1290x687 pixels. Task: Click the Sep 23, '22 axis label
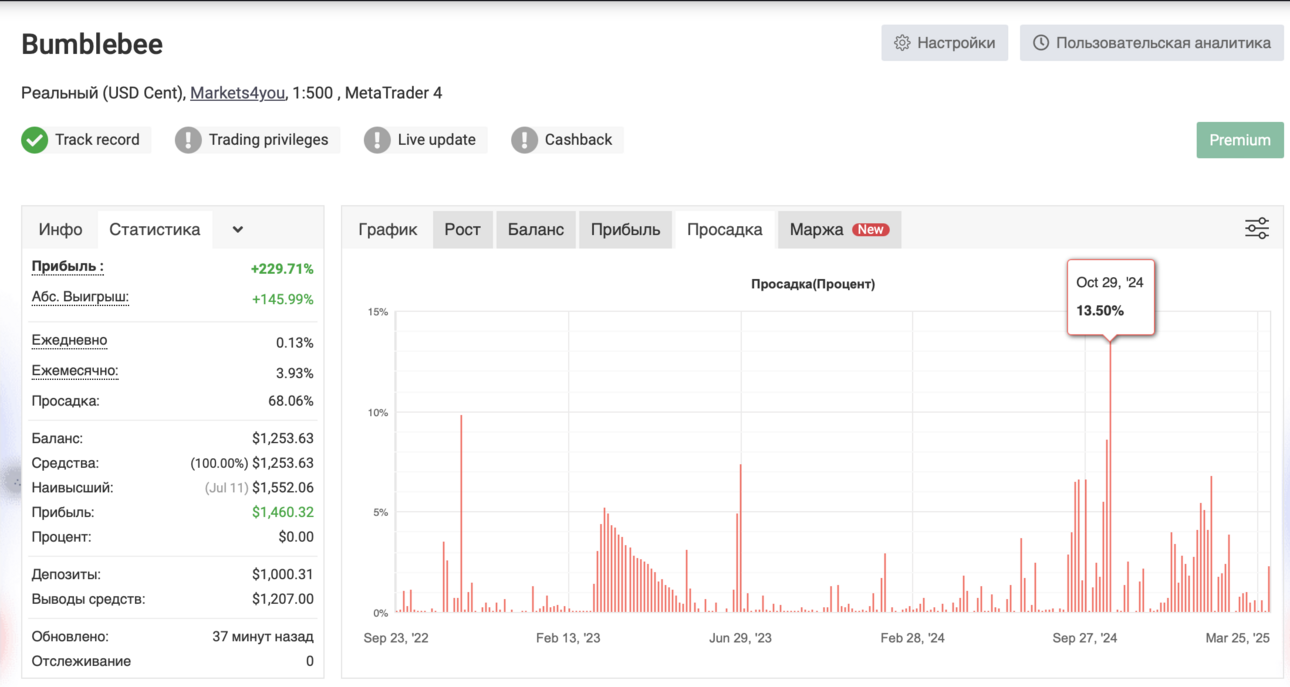click(x=396, y=638)
